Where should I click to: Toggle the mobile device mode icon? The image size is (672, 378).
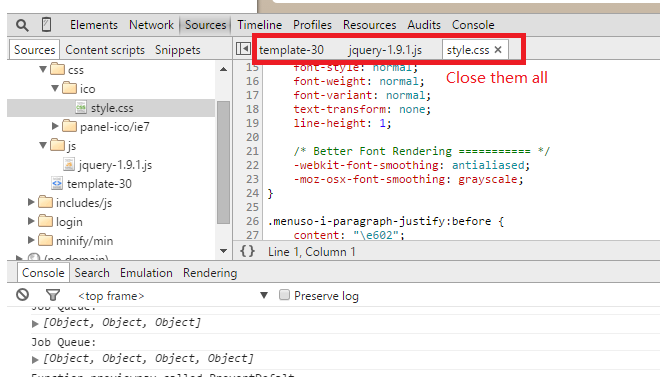coord(47,25)
